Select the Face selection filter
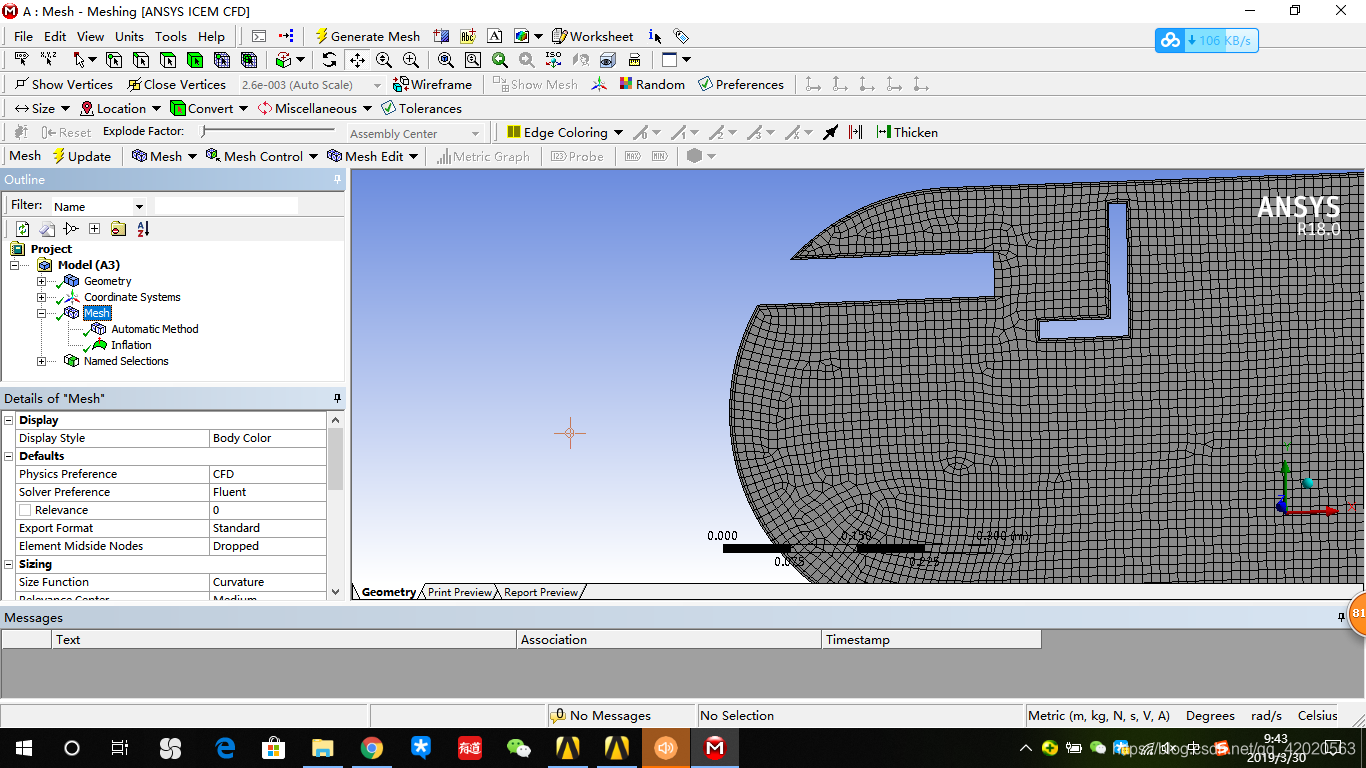 coord(168,60)
